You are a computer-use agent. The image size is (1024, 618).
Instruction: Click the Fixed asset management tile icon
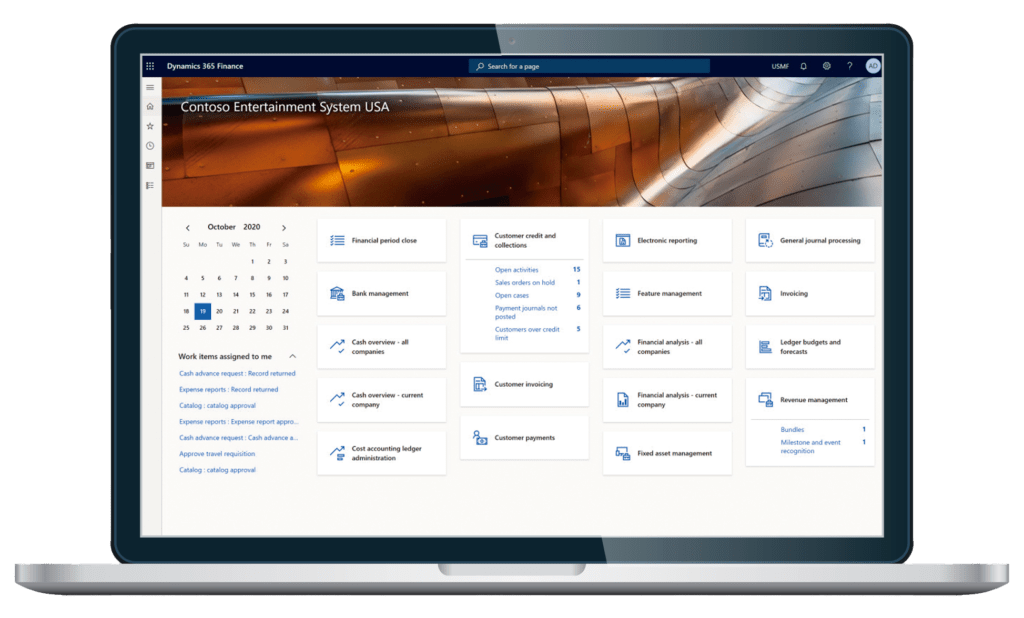(622, 453)
